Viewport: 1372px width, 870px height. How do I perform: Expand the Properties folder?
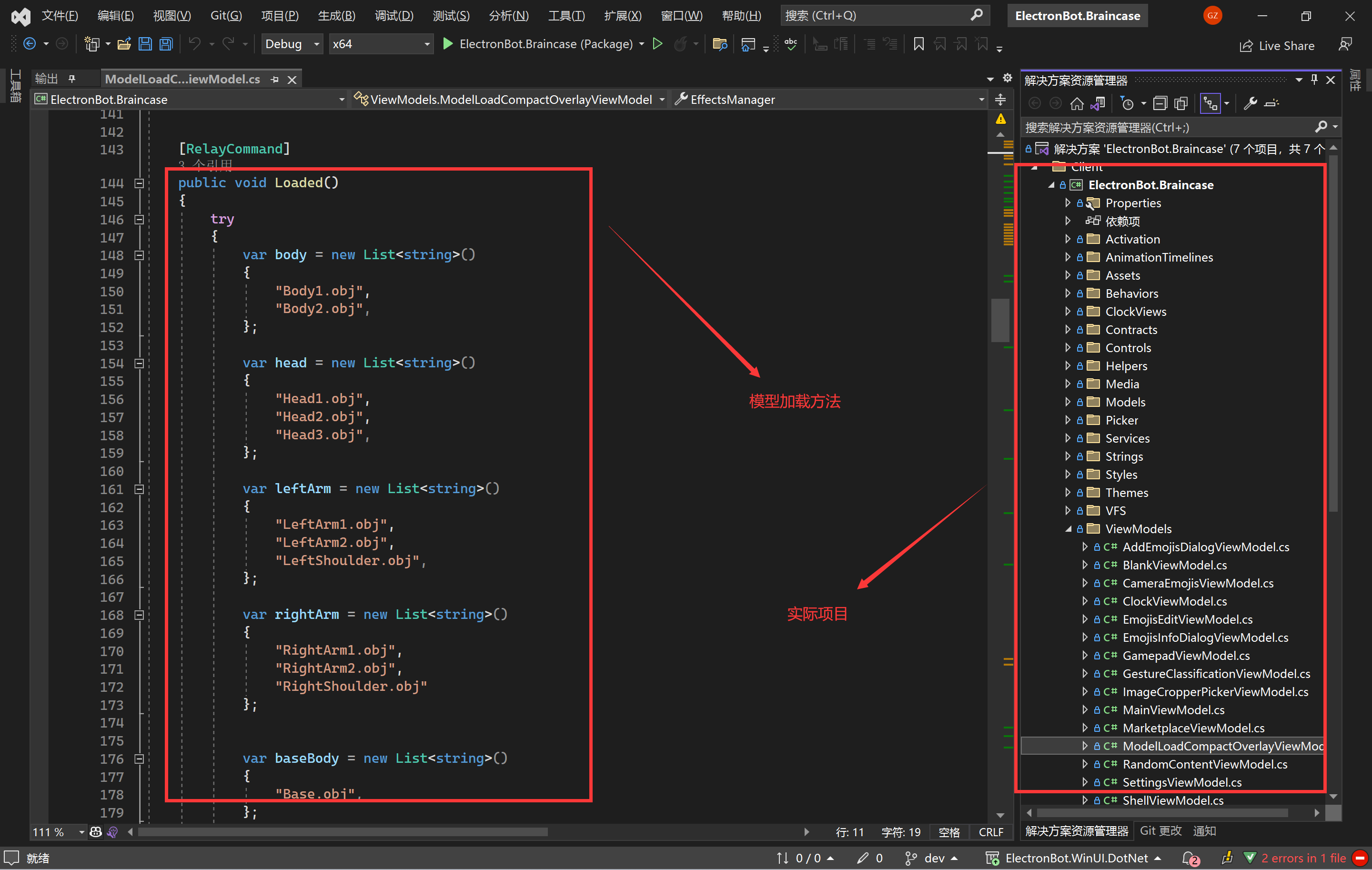(1068, 203)
